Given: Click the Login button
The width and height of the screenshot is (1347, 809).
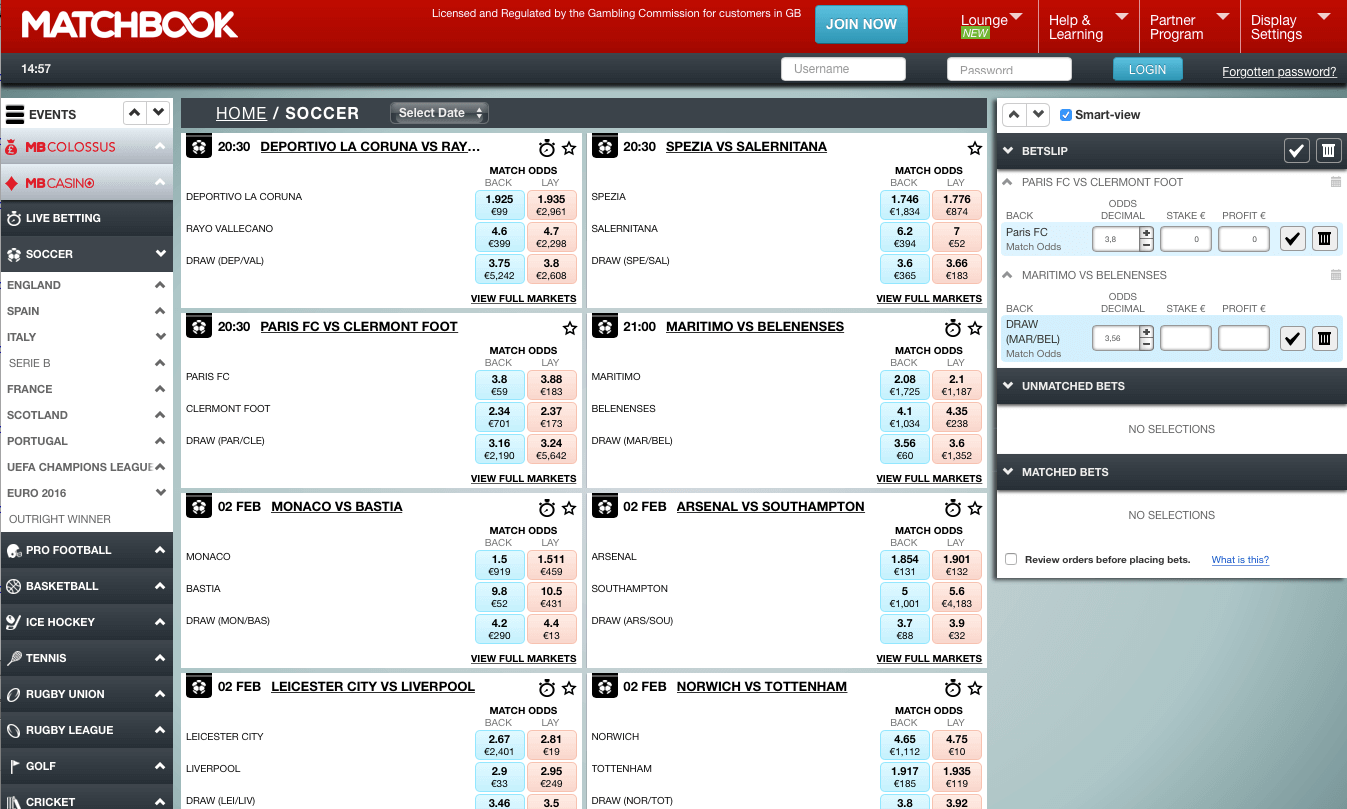Looking at the screenshot, I should coord(1147,69).
